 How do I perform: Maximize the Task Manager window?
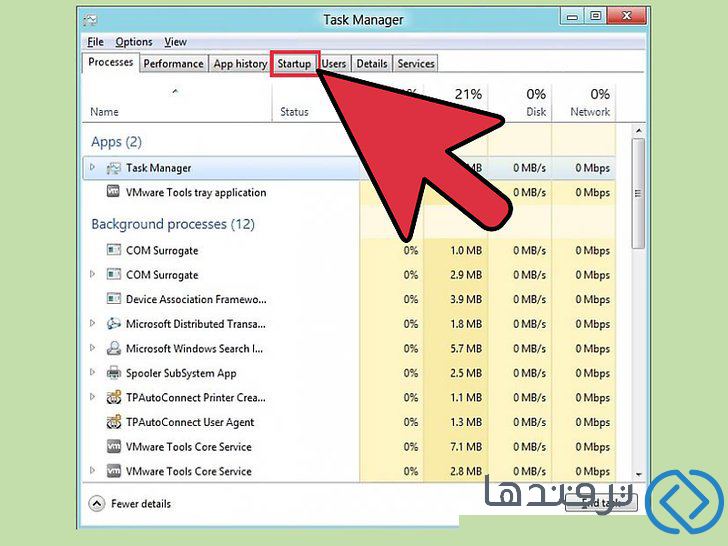coord(595,16)
